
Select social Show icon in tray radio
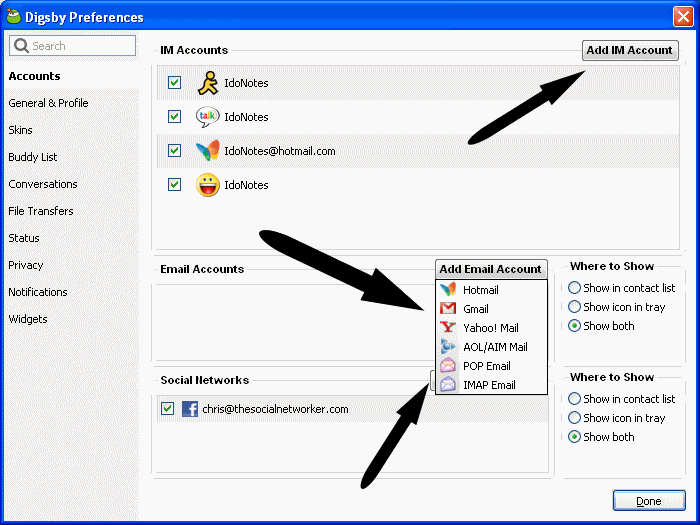[574, 417]
